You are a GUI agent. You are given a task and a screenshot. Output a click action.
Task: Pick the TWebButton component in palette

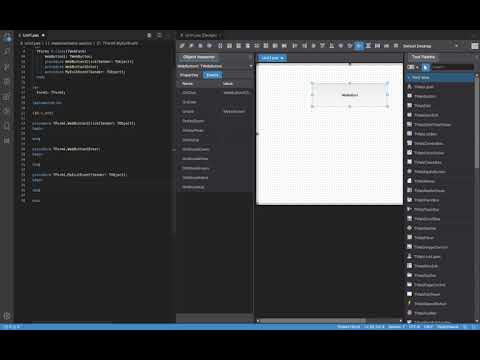point(425,96)
